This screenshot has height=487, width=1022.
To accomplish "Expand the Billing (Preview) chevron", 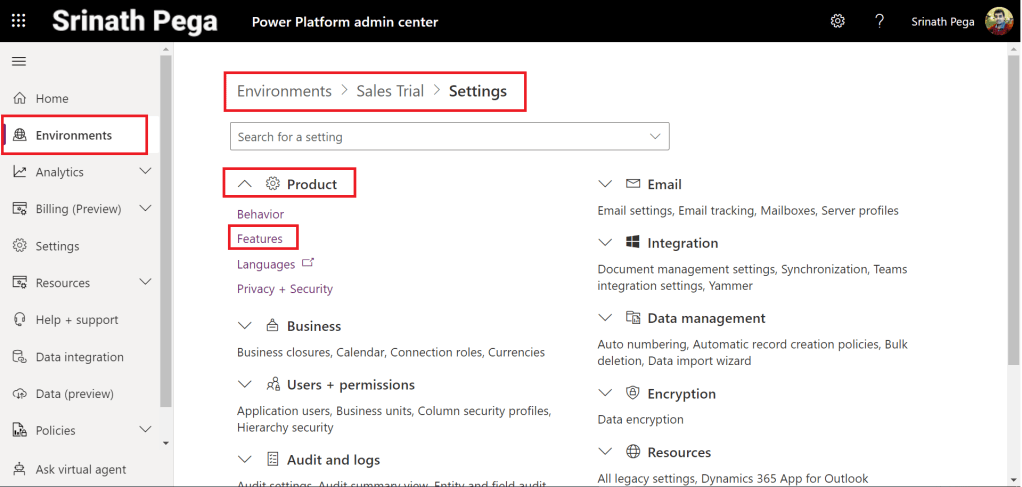I will click(x=145, y=209).
